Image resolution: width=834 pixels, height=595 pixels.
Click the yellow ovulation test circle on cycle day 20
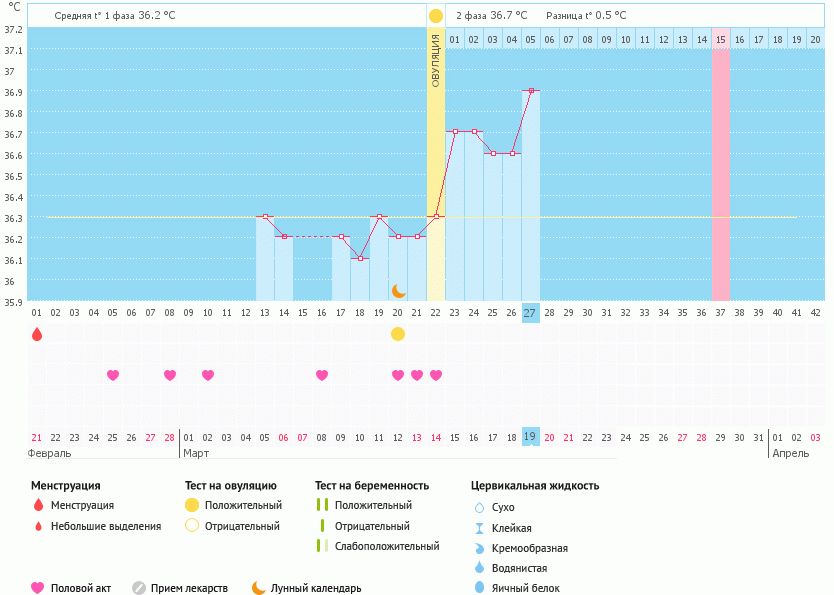[398, 334]
